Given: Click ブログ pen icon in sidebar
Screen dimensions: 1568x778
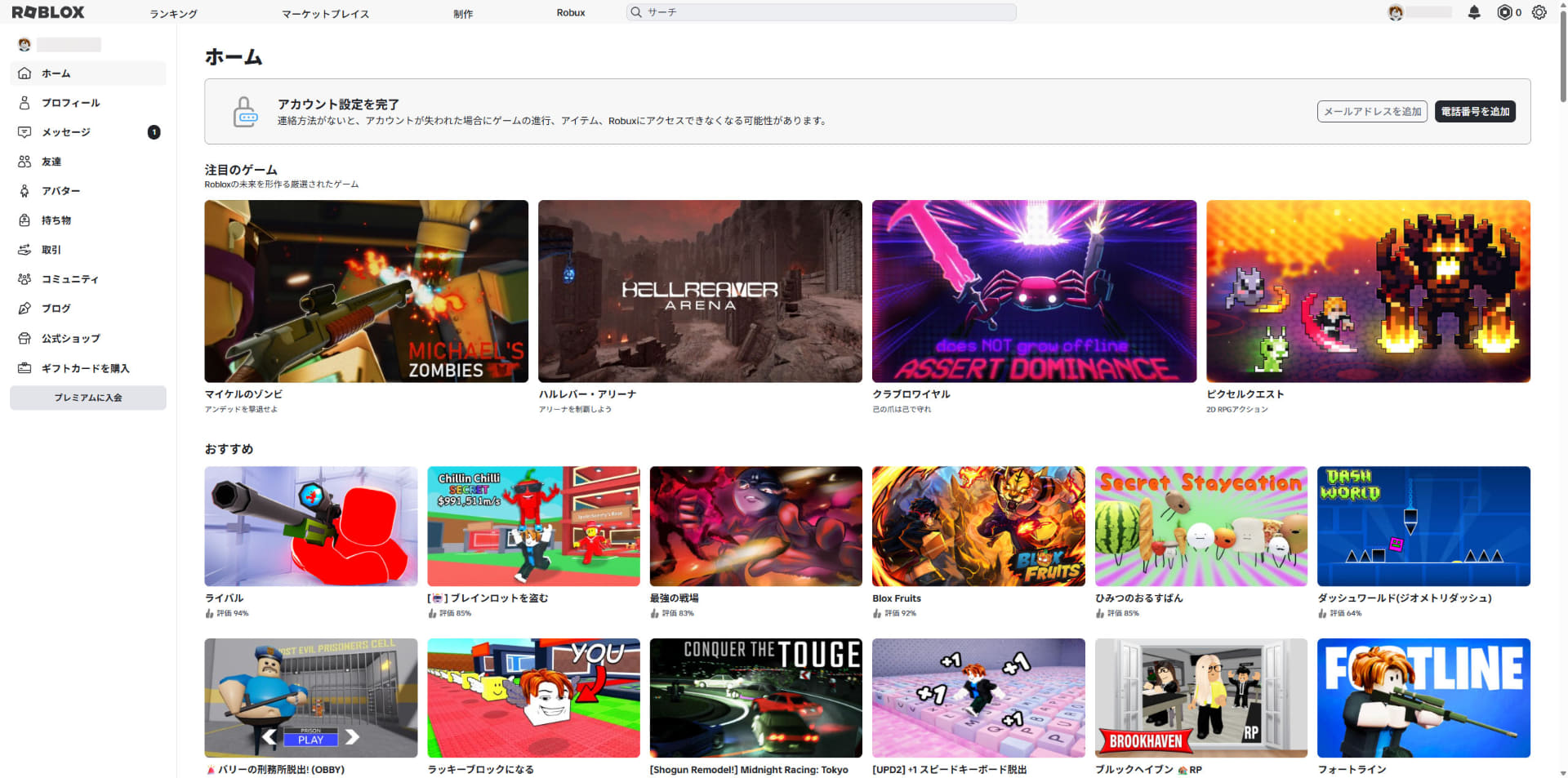Looking at the screenshot, I should coord(24,309).
